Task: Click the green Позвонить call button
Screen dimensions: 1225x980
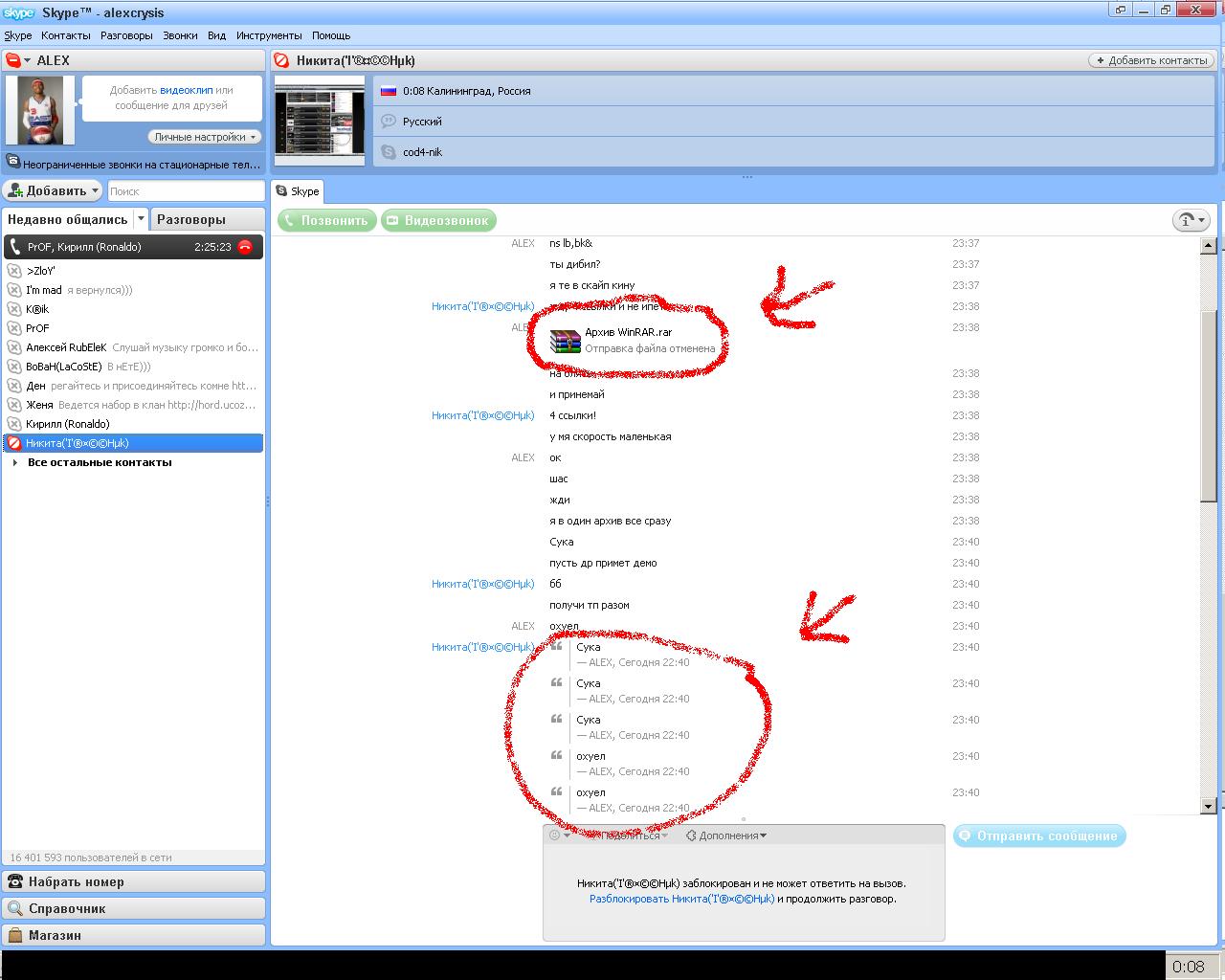Action: pos(327,220)
